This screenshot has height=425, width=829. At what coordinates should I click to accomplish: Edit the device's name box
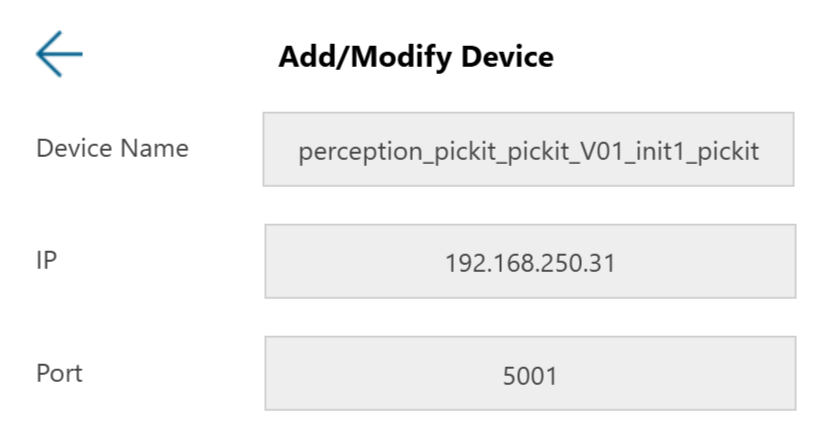point(528,150)
